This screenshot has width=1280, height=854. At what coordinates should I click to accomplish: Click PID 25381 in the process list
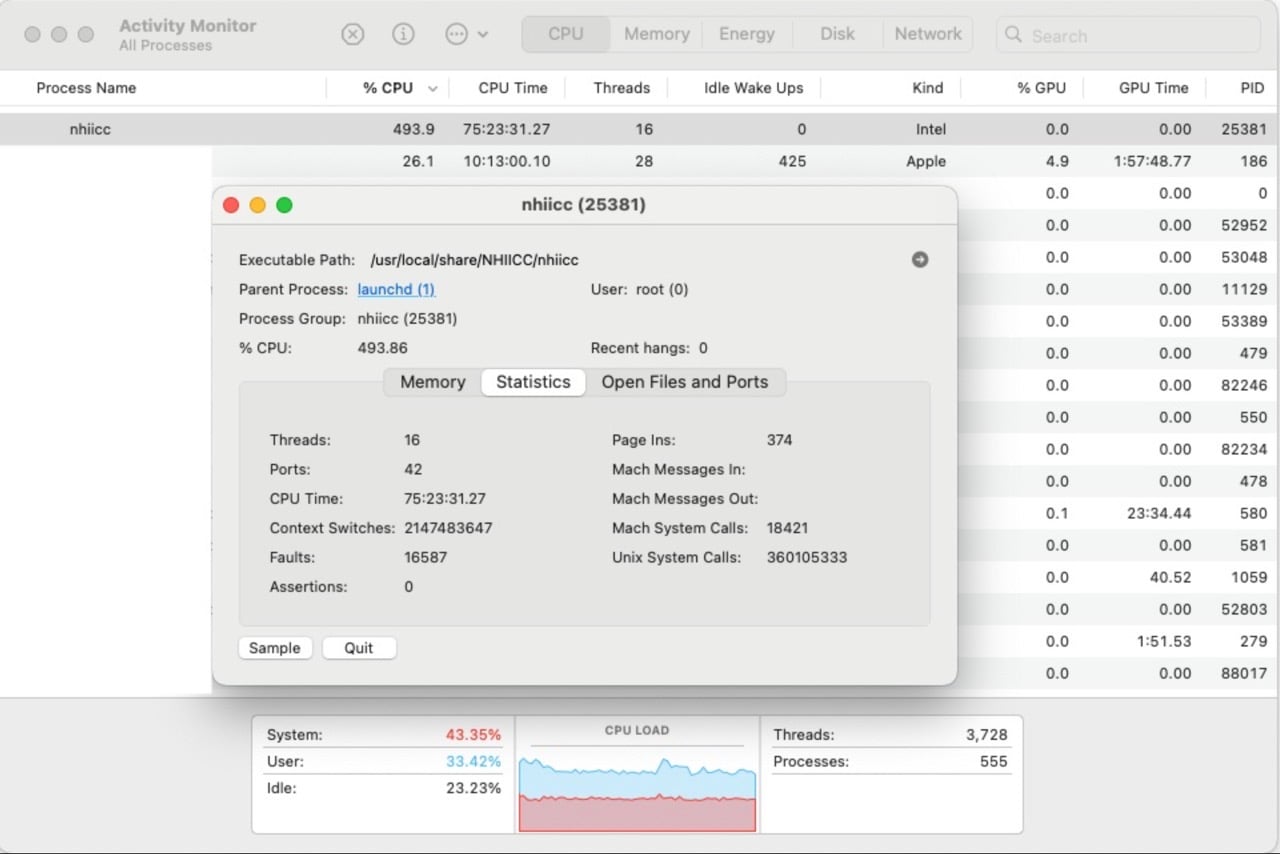(1244, 129)
